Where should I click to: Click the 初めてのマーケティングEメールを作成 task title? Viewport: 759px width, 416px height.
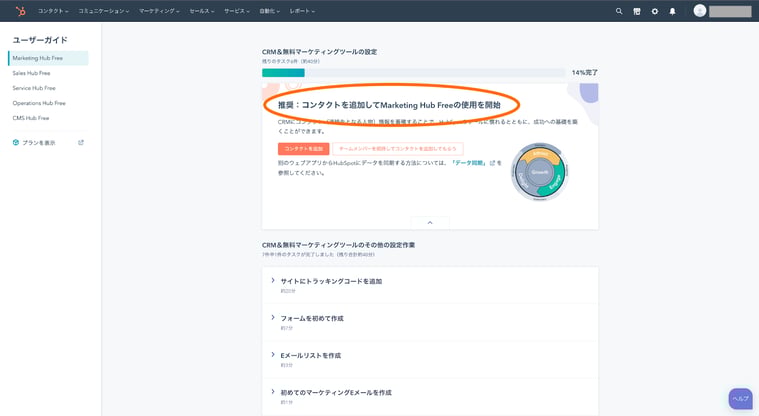[x=336, y=393]
